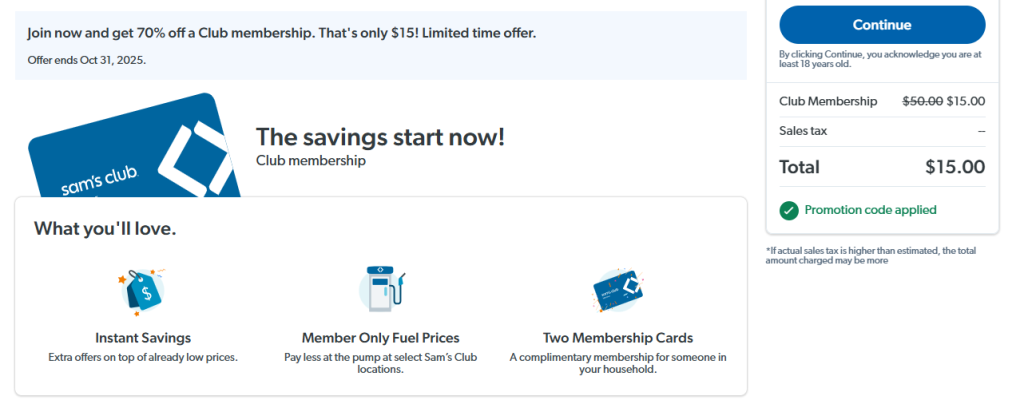Image resolution: width=1024 pixels, height=408 pixels.
Task: Click the blue Continue button
Action: click(882, 25)
